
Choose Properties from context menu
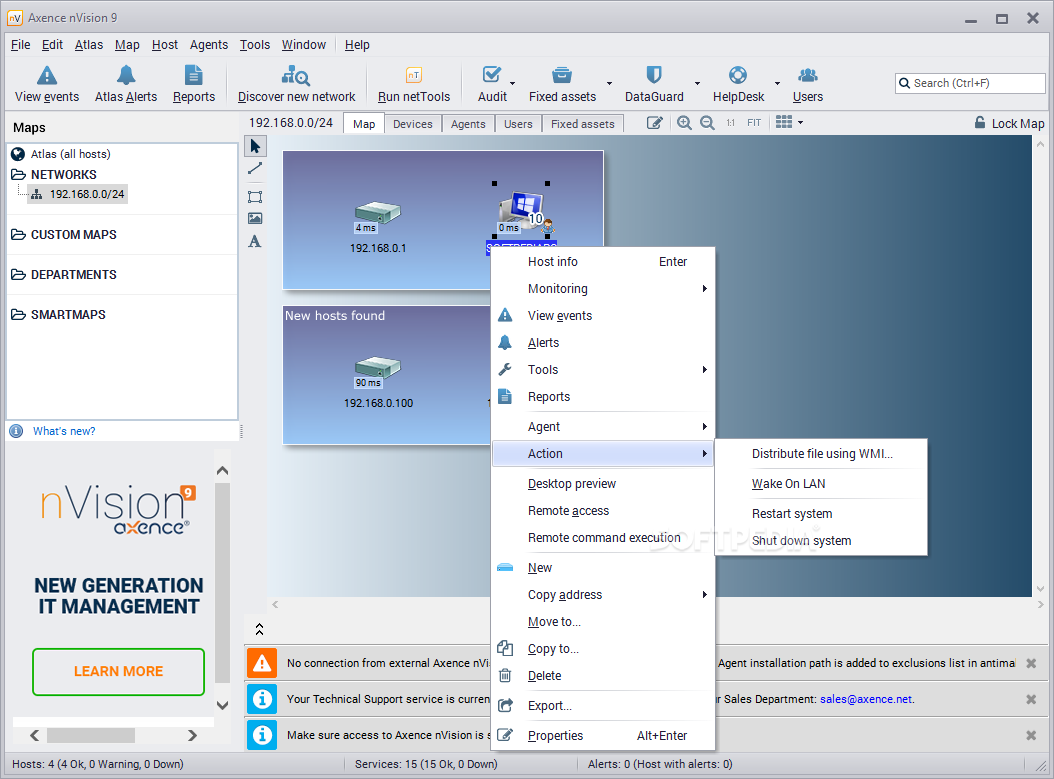[x=603, y=736]
